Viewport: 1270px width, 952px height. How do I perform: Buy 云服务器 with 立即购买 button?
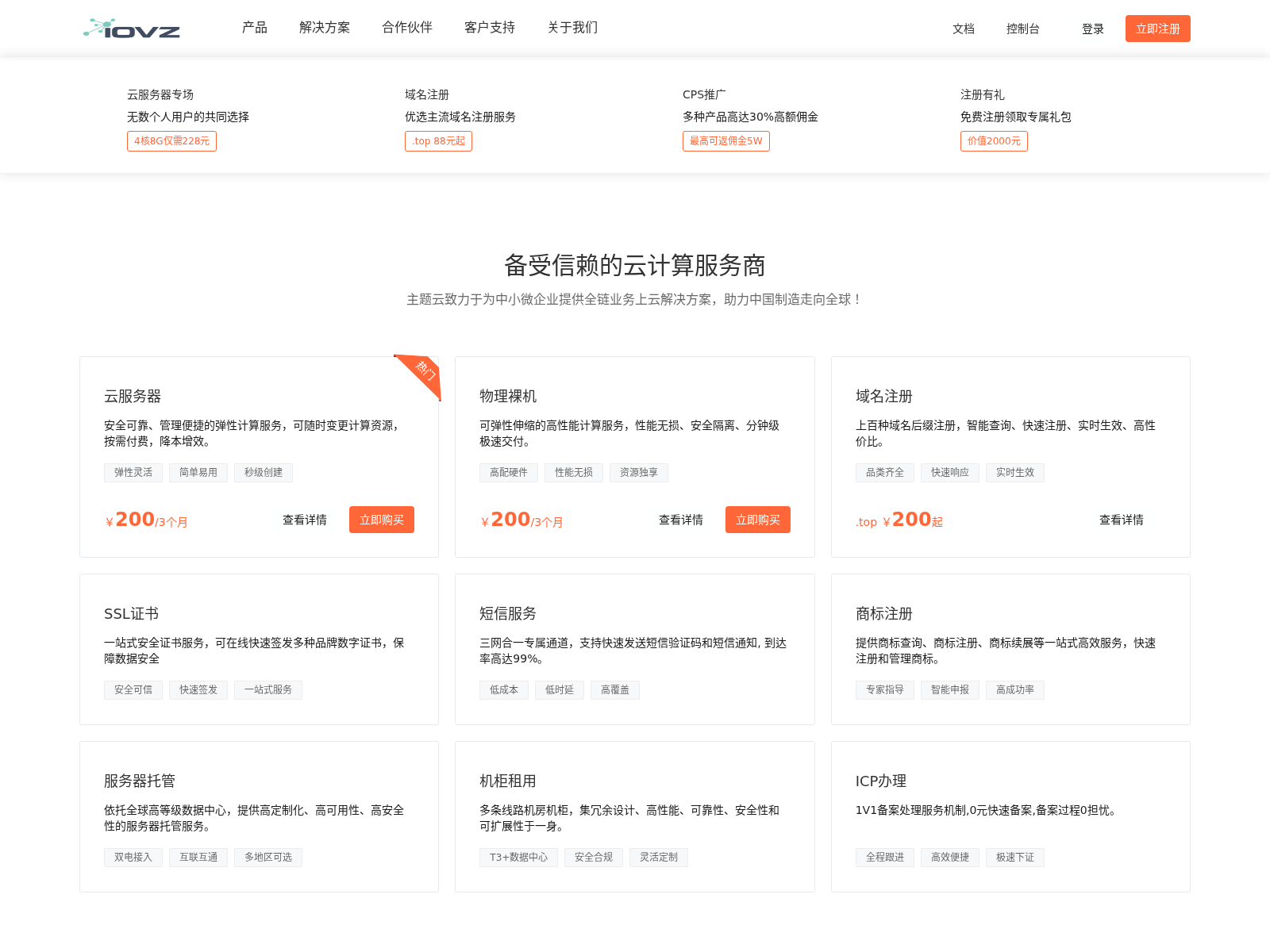(x=381, y=520)
